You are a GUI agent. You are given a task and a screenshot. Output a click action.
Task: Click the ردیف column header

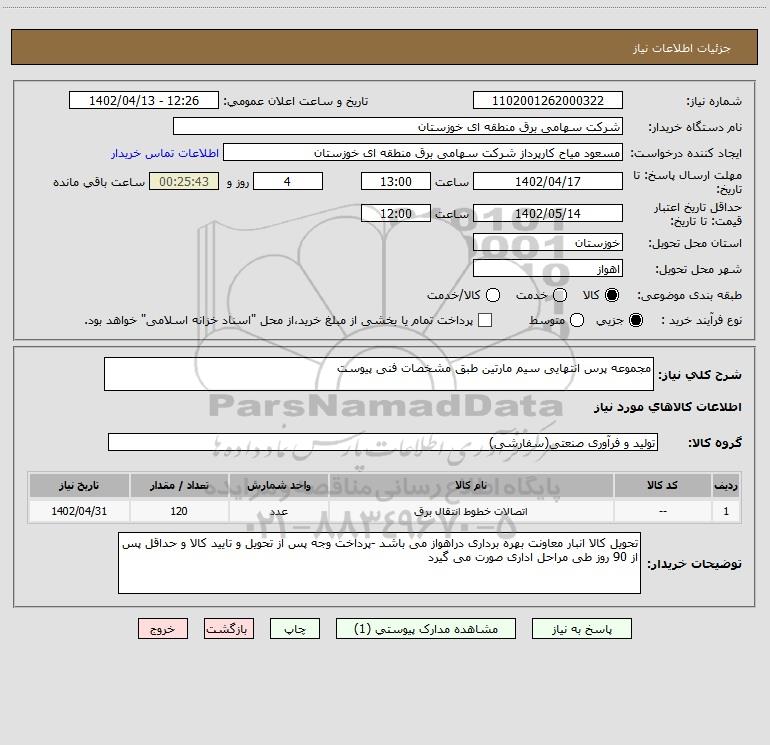726,485
